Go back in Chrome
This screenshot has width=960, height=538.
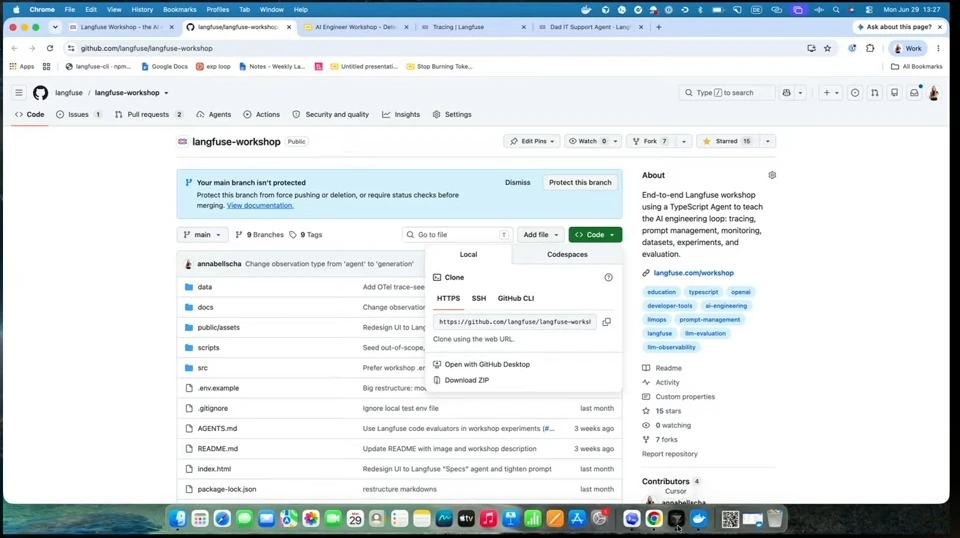click(x=15, y=48)
